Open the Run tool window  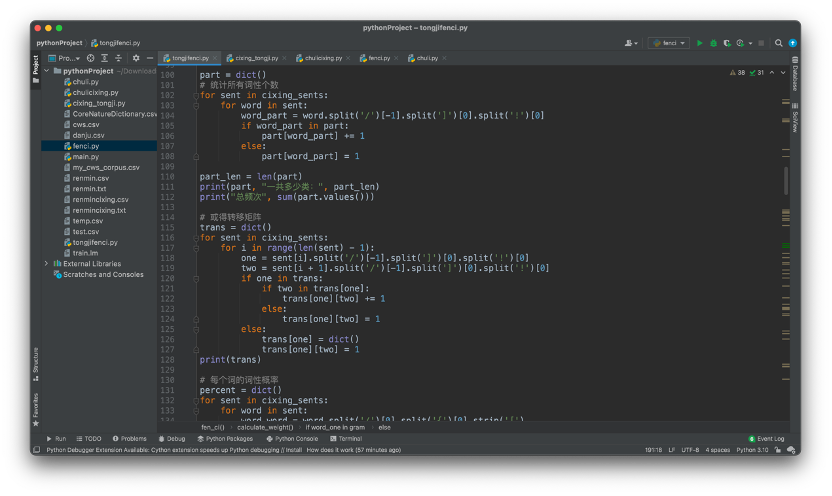click(x=56, y=439)
